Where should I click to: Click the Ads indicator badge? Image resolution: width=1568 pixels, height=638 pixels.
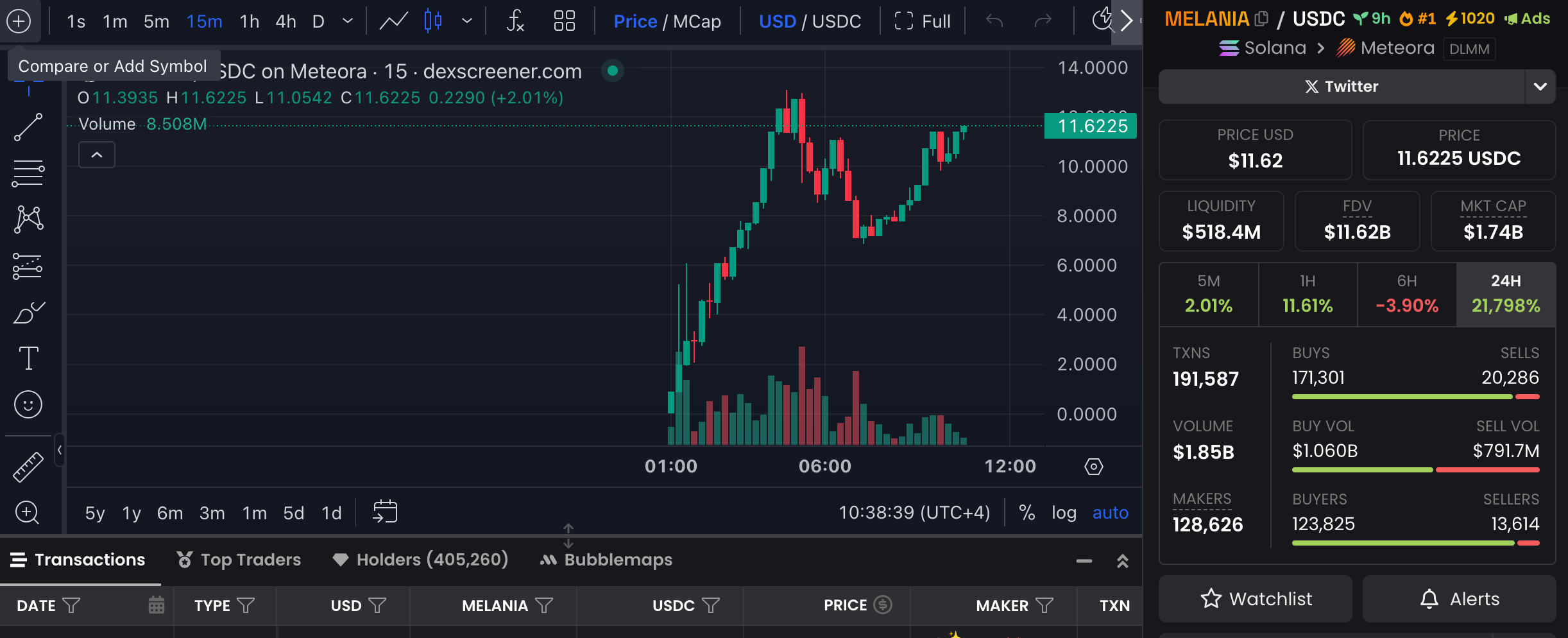[1526, 19]
